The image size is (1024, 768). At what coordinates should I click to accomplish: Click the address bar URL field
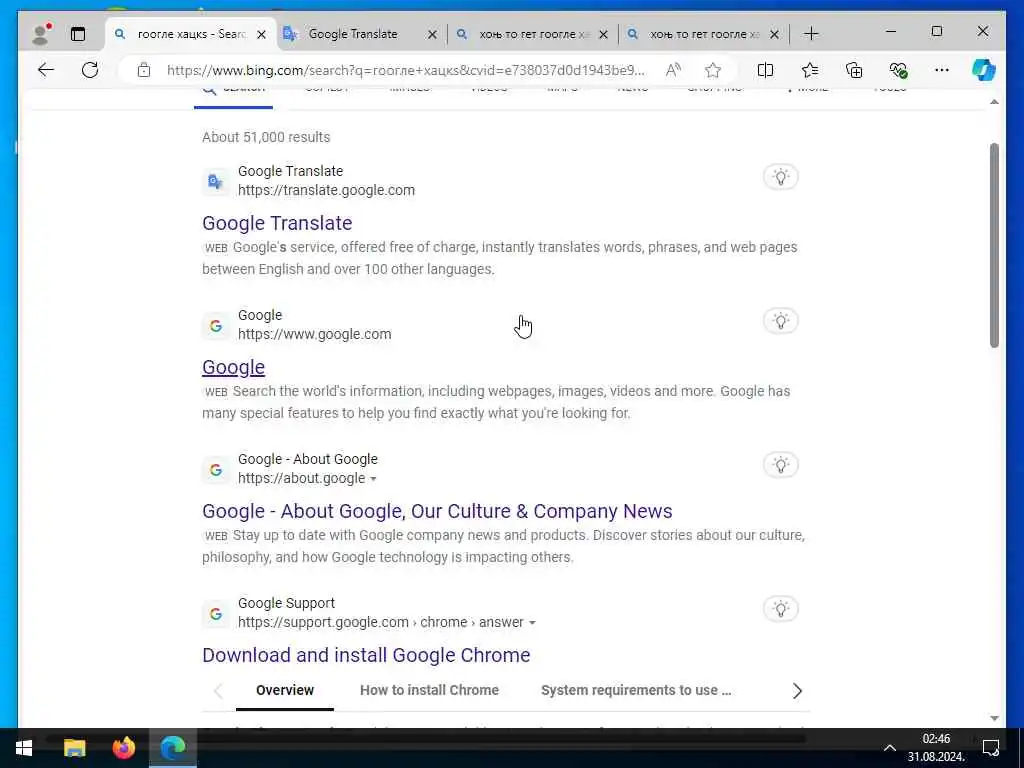(x=405, y=70)
